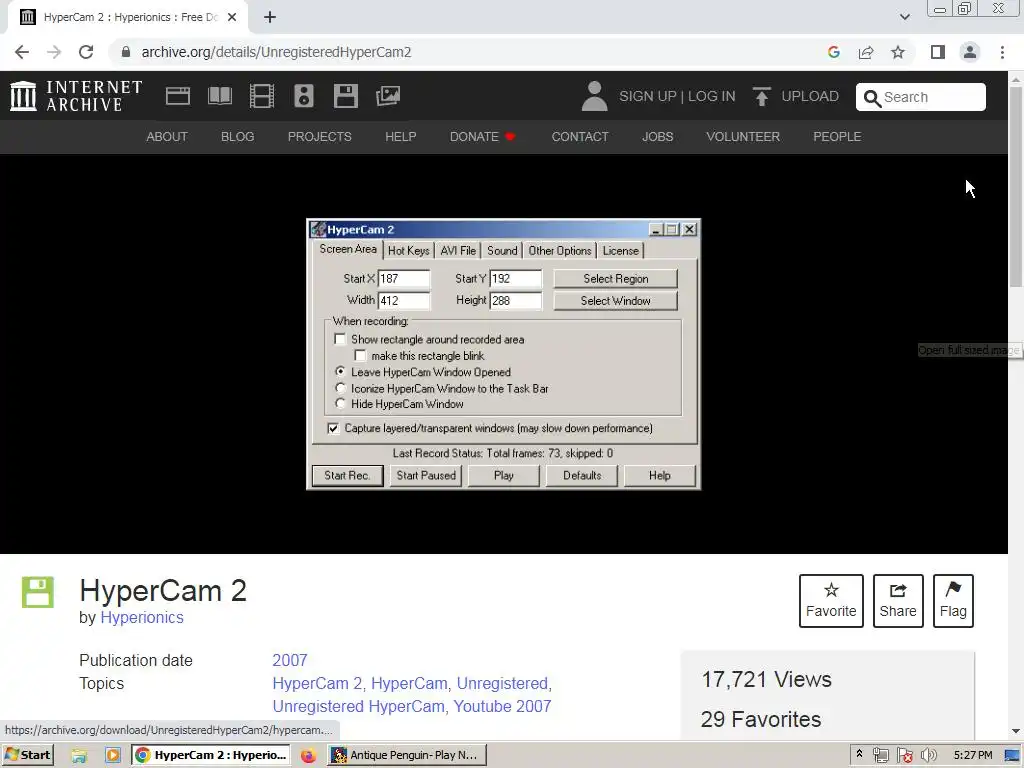Viewport: 1024px width, 768px height.
Task: Focus the Internet Archive search box
Action: pos(920,97)
